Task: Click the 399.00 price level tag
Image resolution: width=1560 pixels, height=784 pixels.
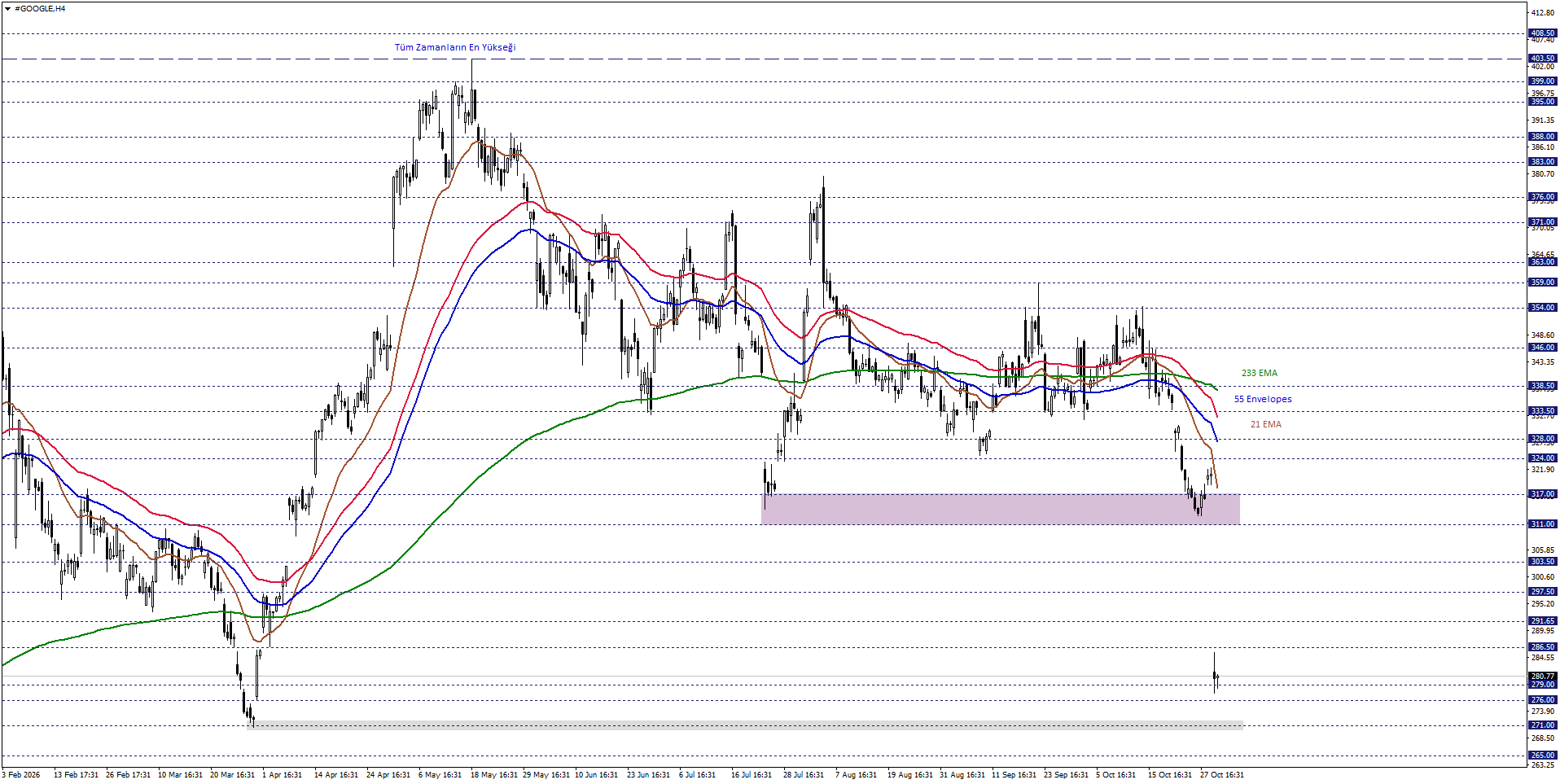Action: [x=1542, y=81]
